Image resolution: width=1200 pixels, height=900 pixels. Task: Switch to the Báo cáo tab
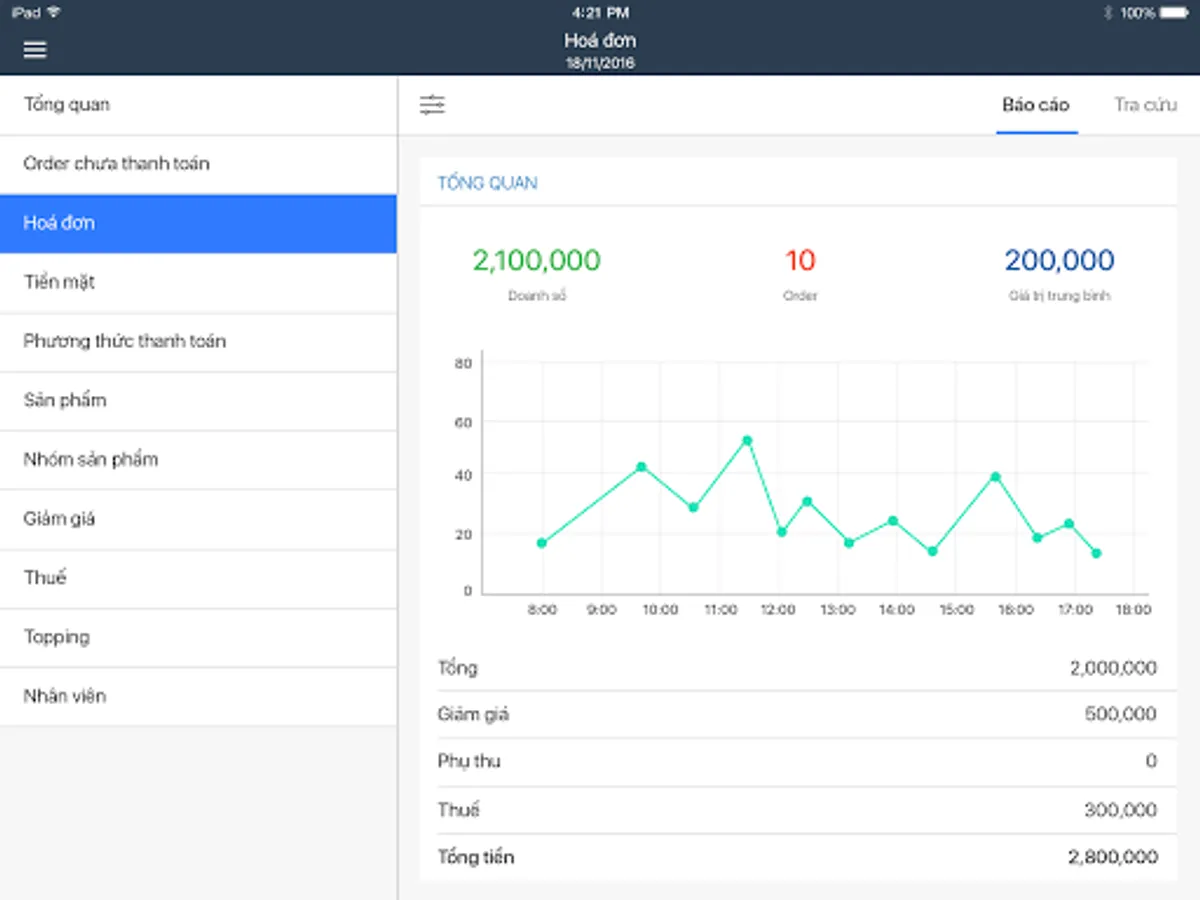click(1036, 105)
